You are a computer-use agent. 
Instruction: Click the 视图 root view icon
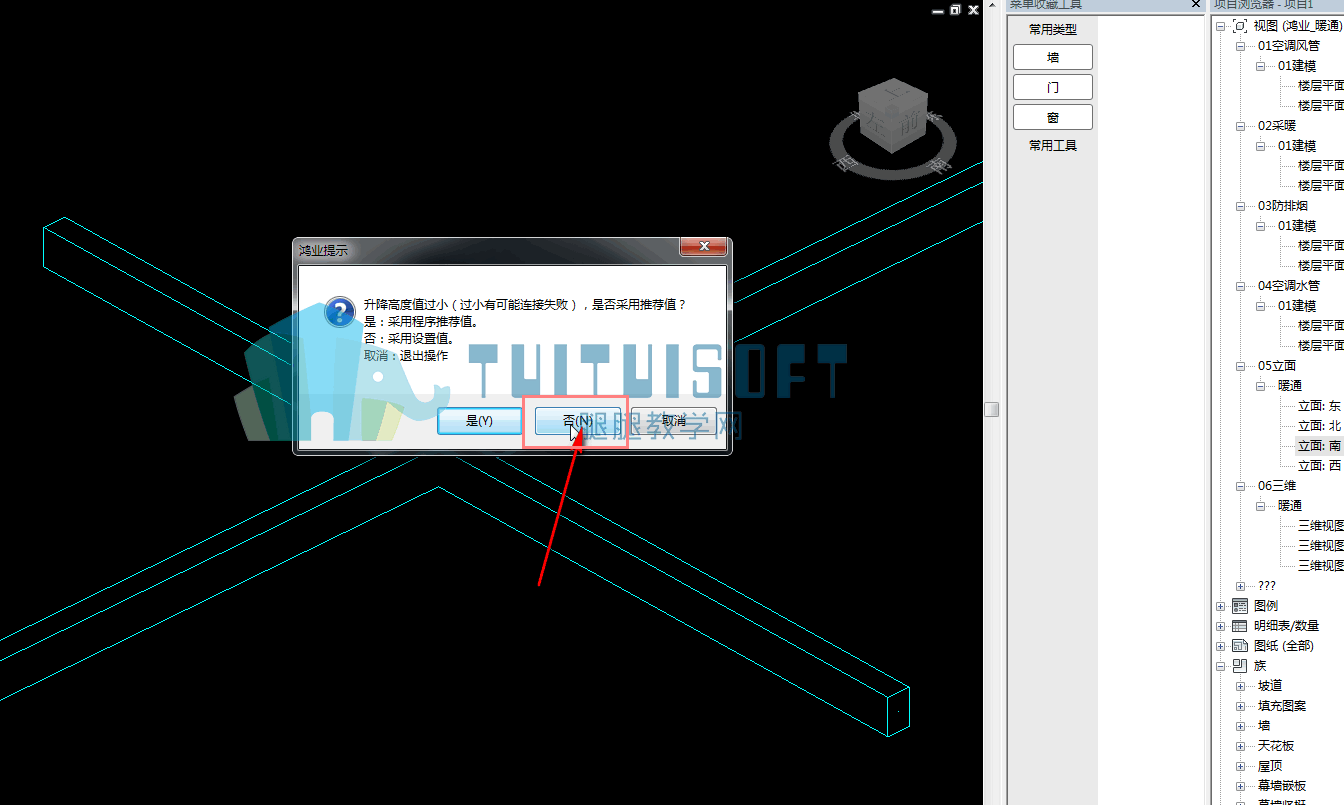[1240, 26]
